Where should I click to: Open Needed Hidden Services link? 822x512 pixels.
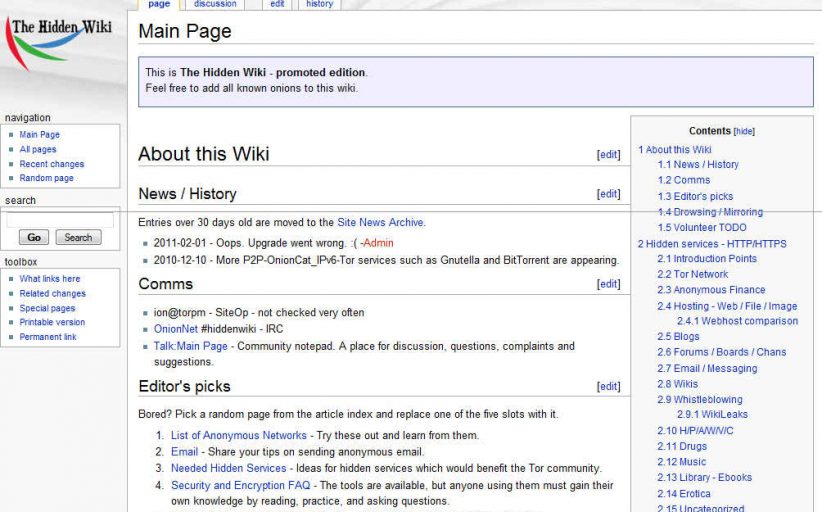[x=229, y=468]
